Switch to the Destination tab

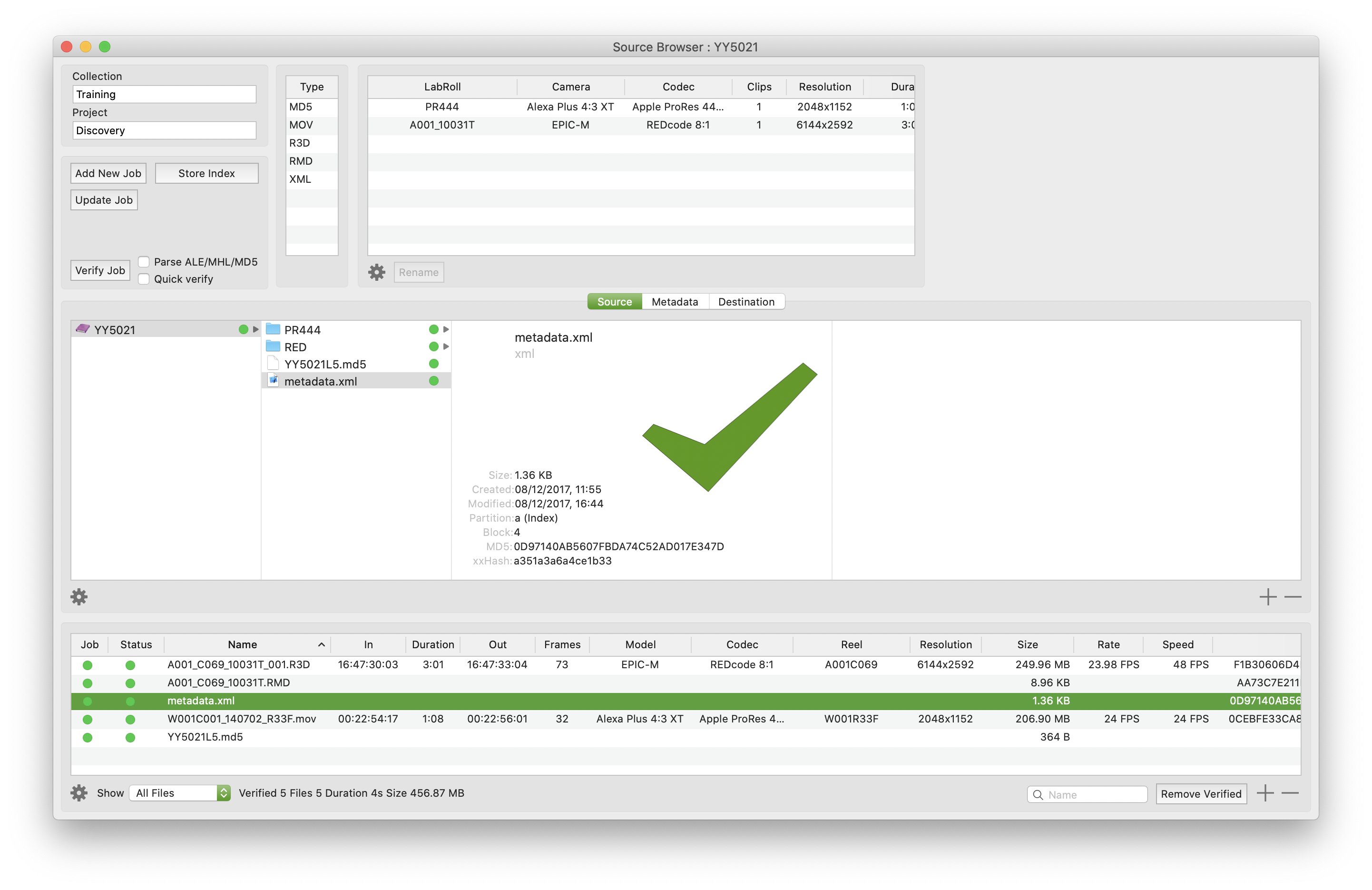click(x=746, y=301)
